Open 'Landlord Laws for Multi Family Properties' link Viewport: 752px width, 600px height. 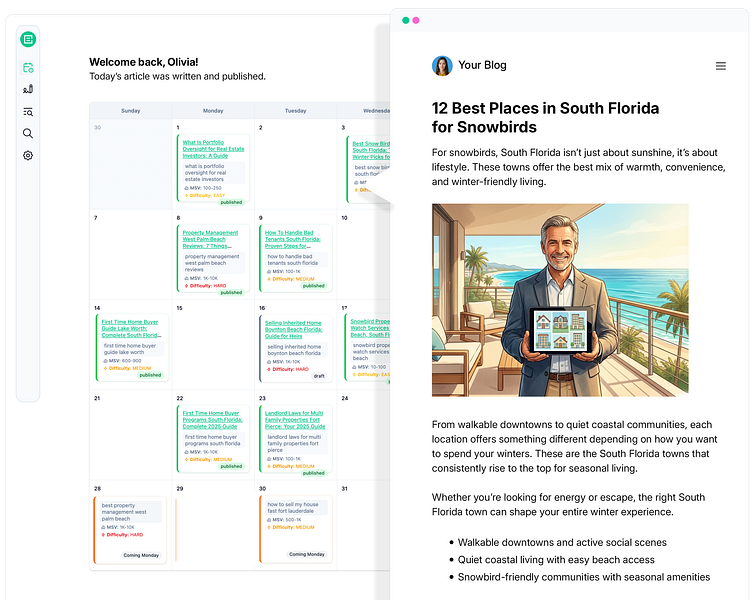pyautogui.click(x=295, y=420)
